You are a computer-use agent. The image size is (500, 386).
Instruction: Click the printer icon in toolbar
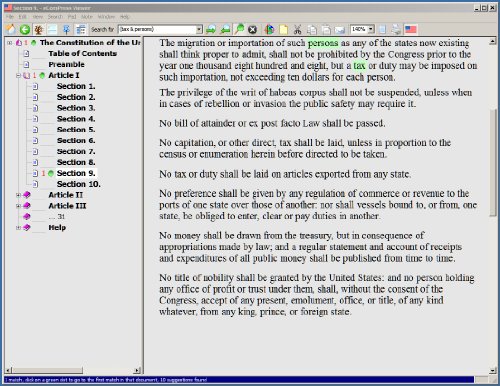pos(396,29)
